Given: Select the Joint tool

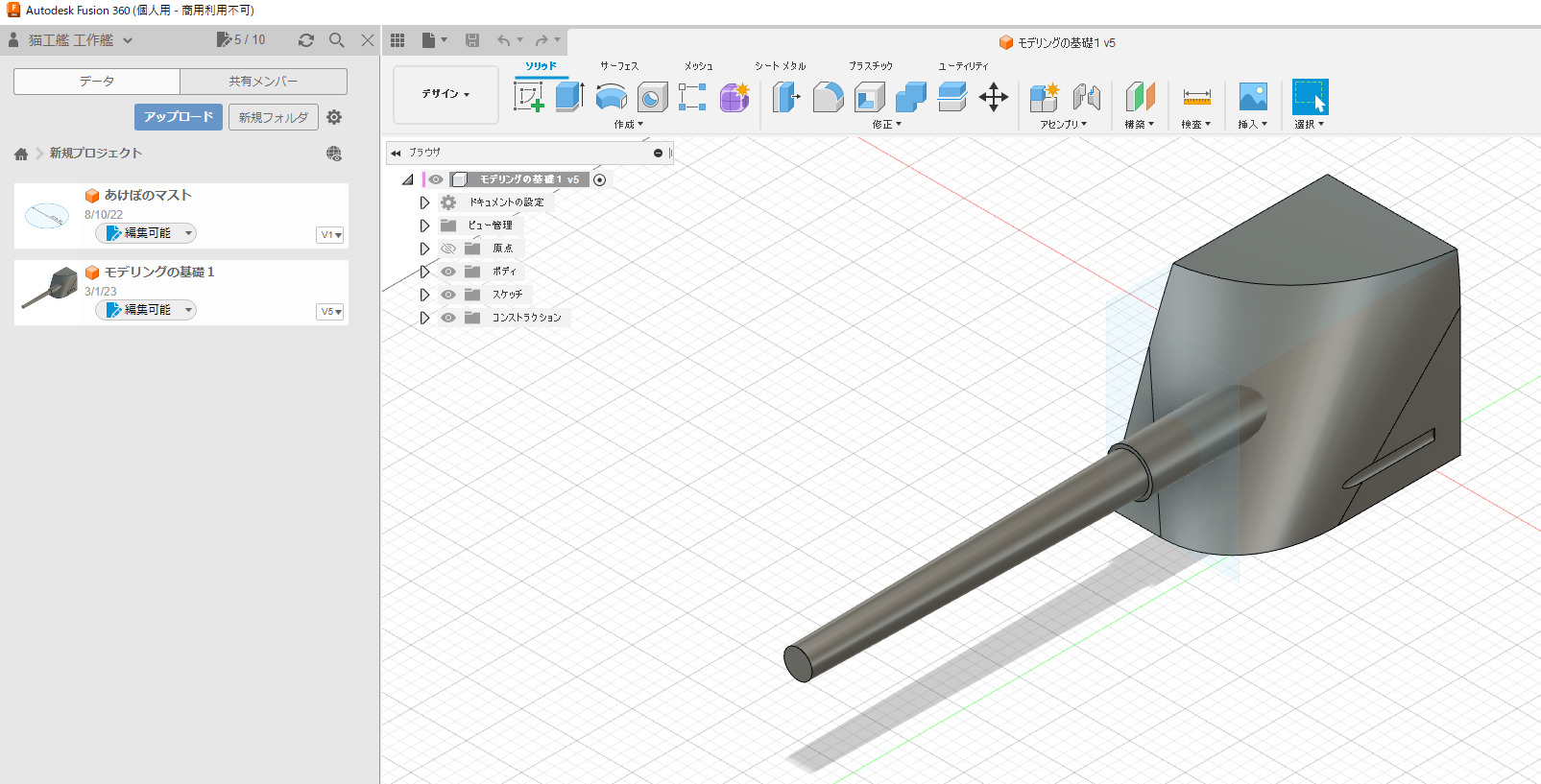Looking at the screenshot, I should click(1086, 97).
